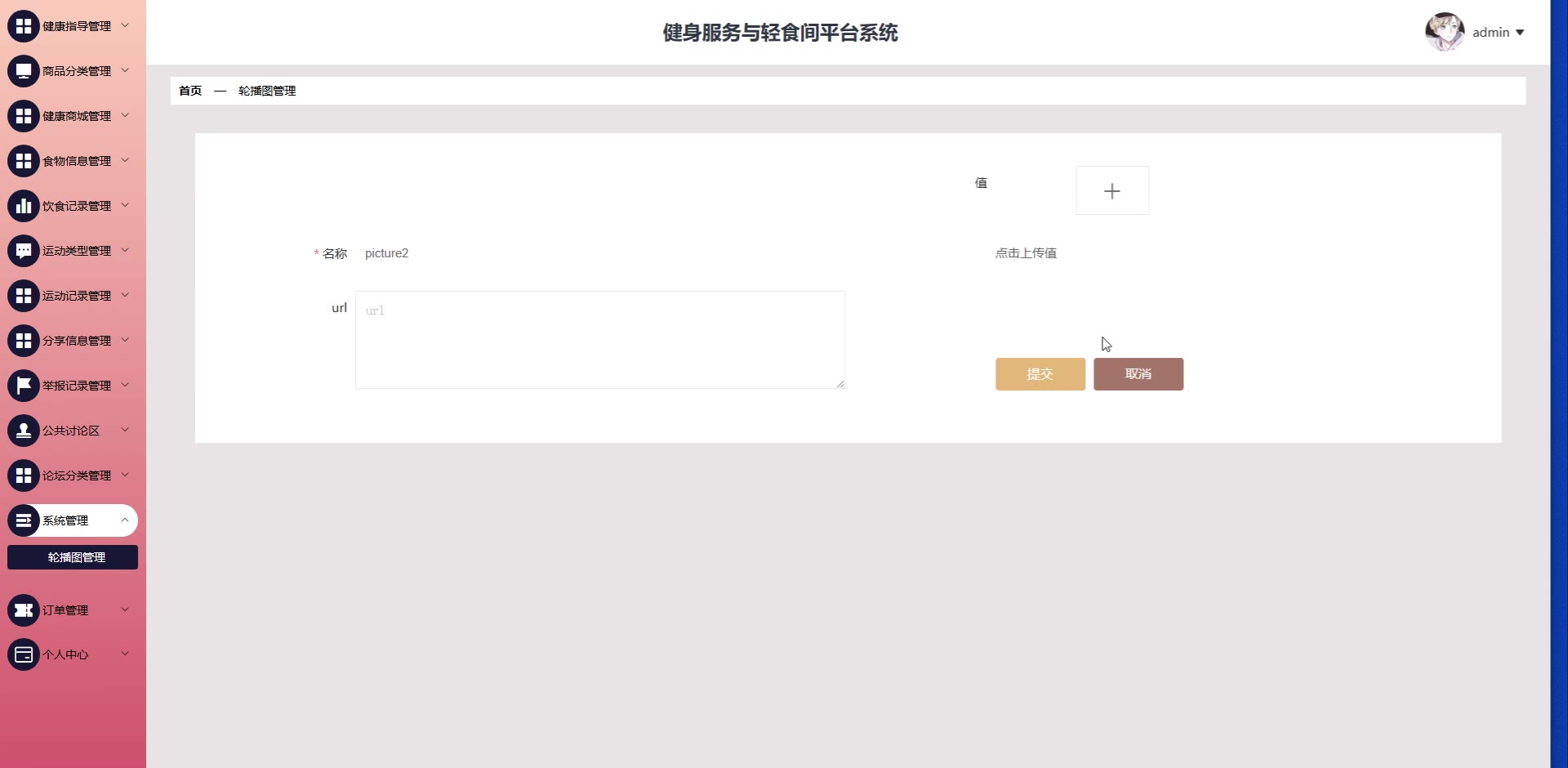
Task: Click the 论坛分类管理 grid icon
Action: (24, 476)
